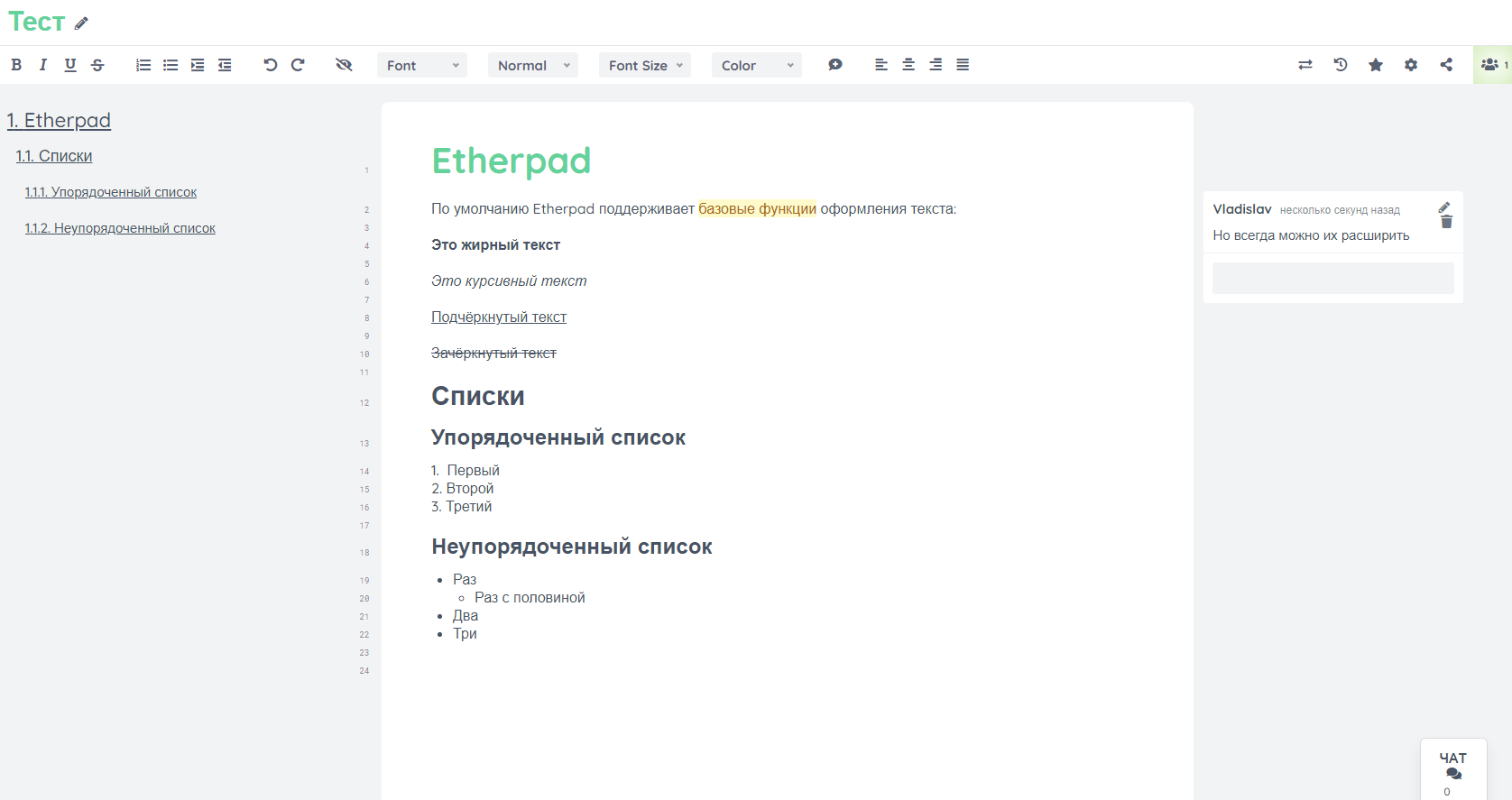Open the Font family dropdown
Screen dimensions: 1512x800
pyautogui.click(x=422, y=65)
